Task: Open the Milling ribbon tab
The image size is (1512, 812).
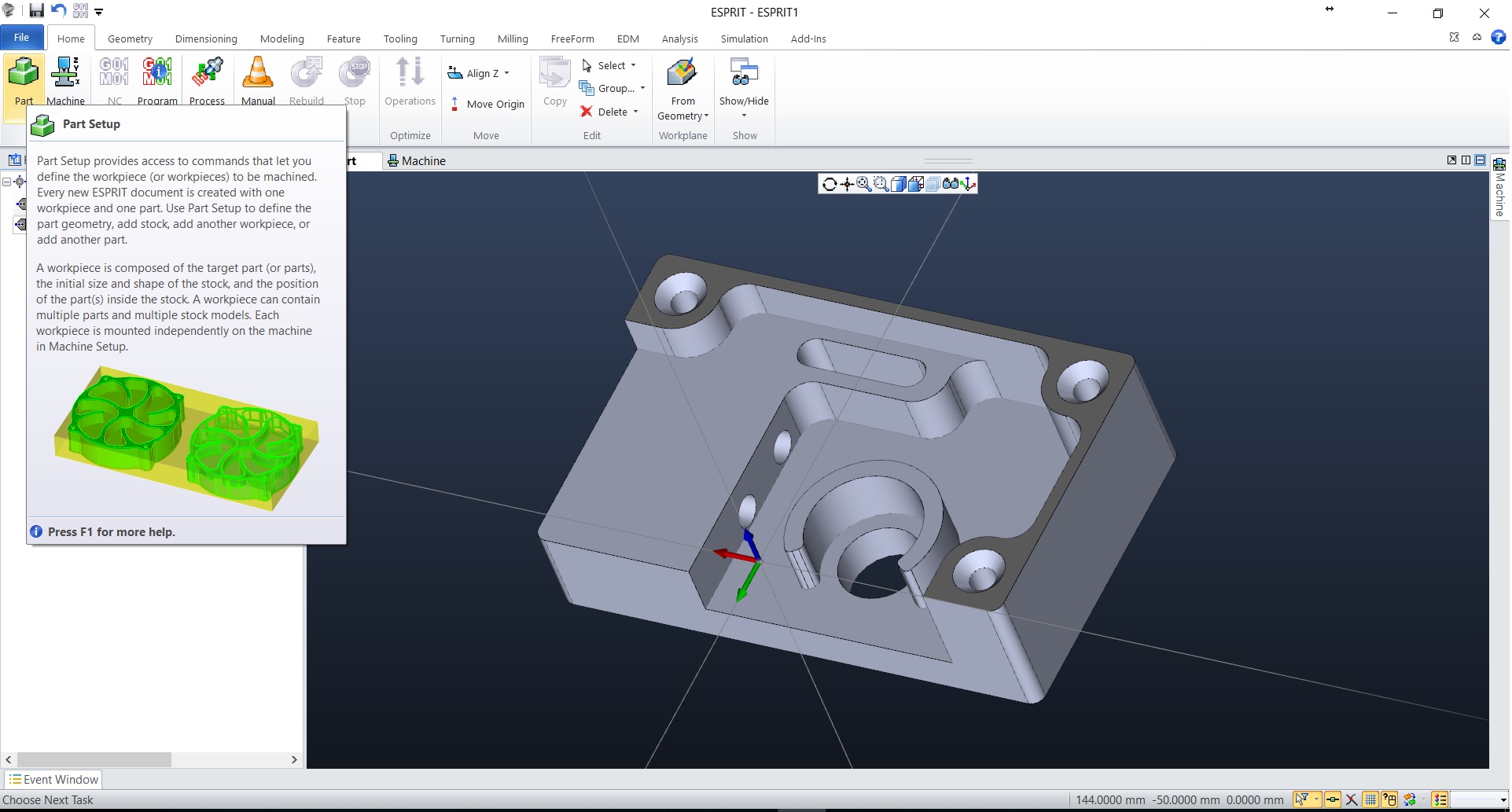Action: 513,39
